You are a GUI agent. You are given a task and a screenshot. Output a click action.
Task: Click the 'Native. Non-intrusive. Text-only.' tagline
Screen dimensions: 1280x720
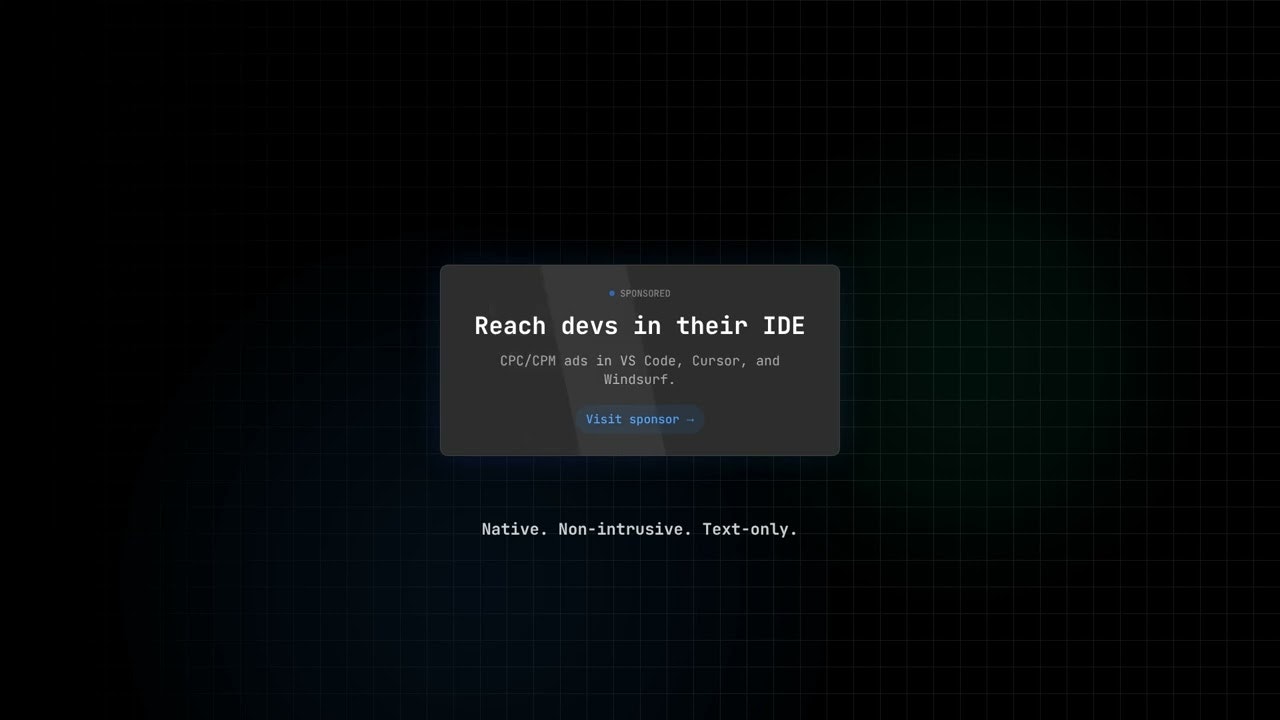(x=640, y=529)
